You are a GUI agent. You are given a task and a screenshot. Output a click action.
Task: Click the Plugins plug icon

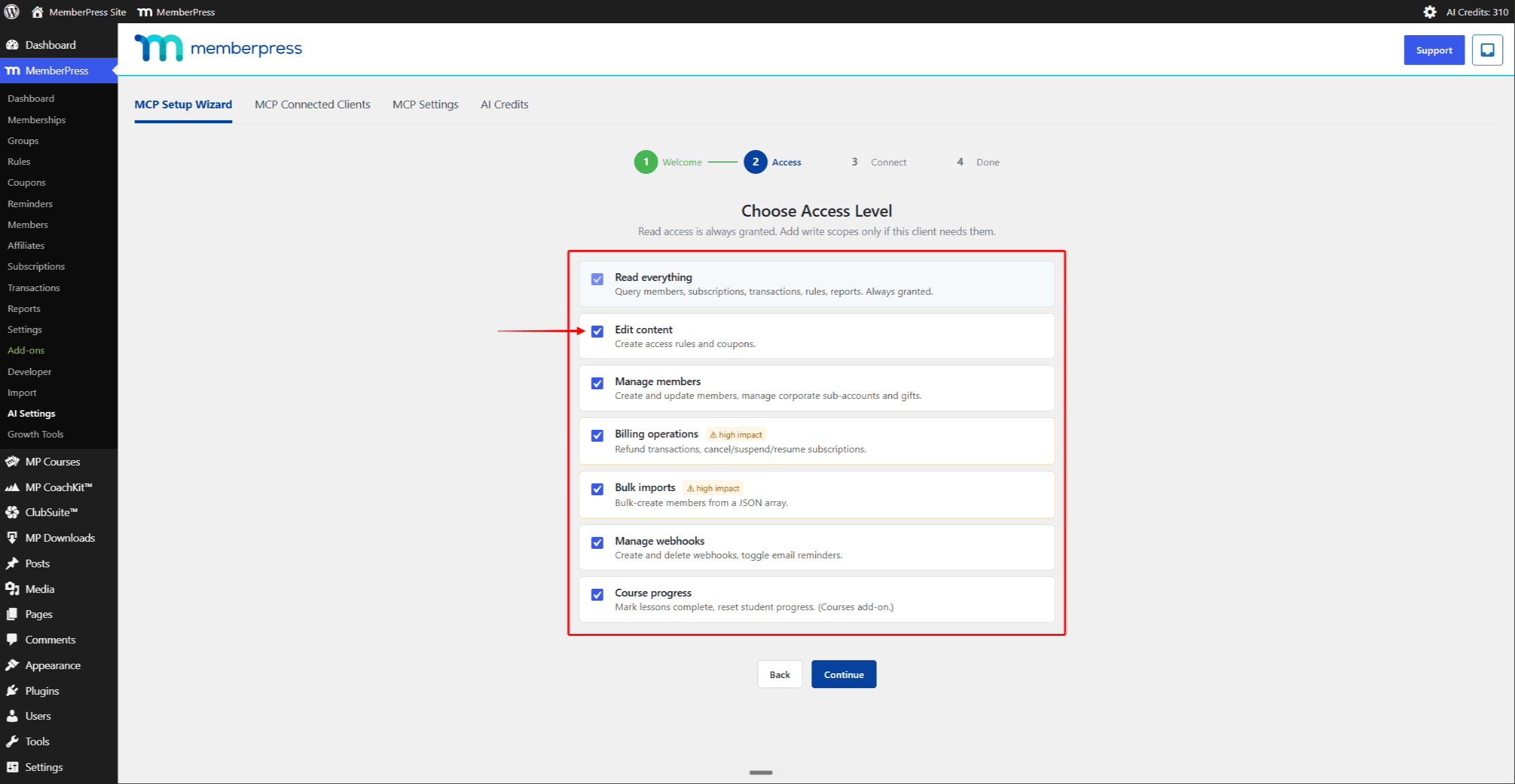[x=12, y=691]
